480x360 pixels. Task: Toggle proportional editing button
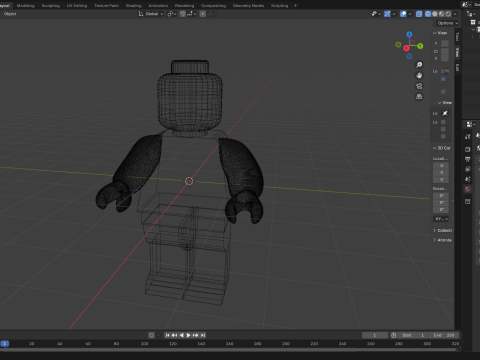203,14
